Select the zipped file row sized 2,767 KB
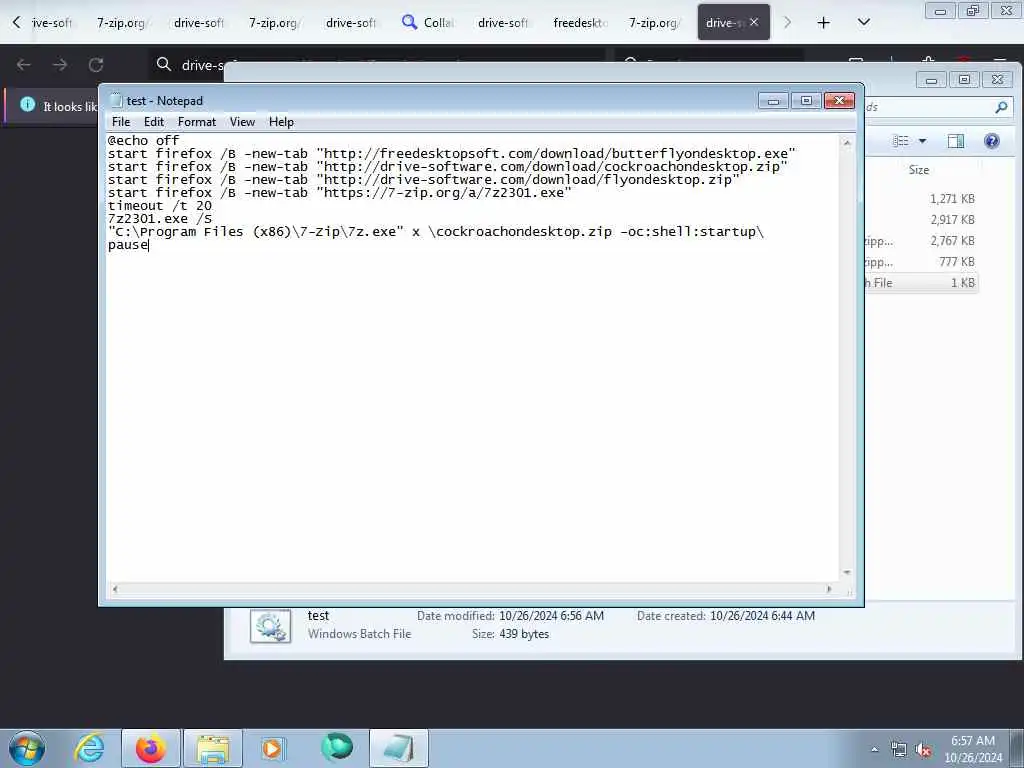 tap(921, 241)
